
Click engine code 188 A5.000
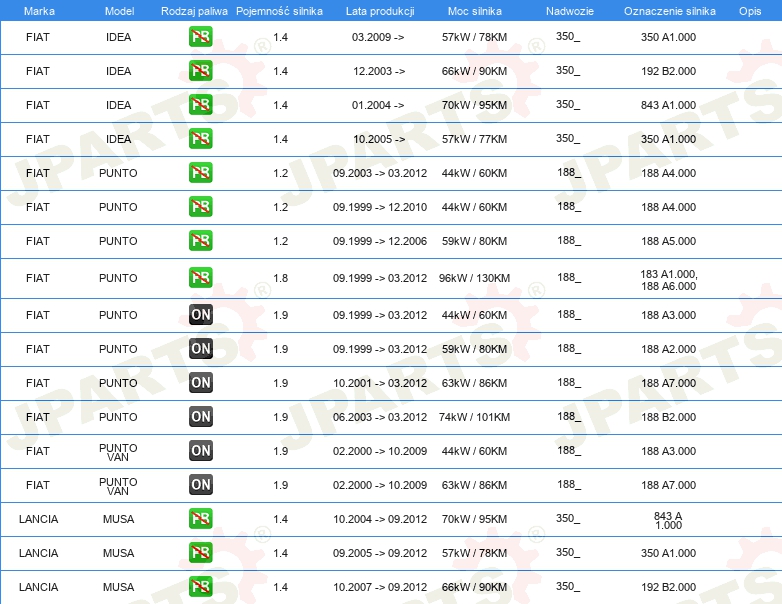coord(668,241)
